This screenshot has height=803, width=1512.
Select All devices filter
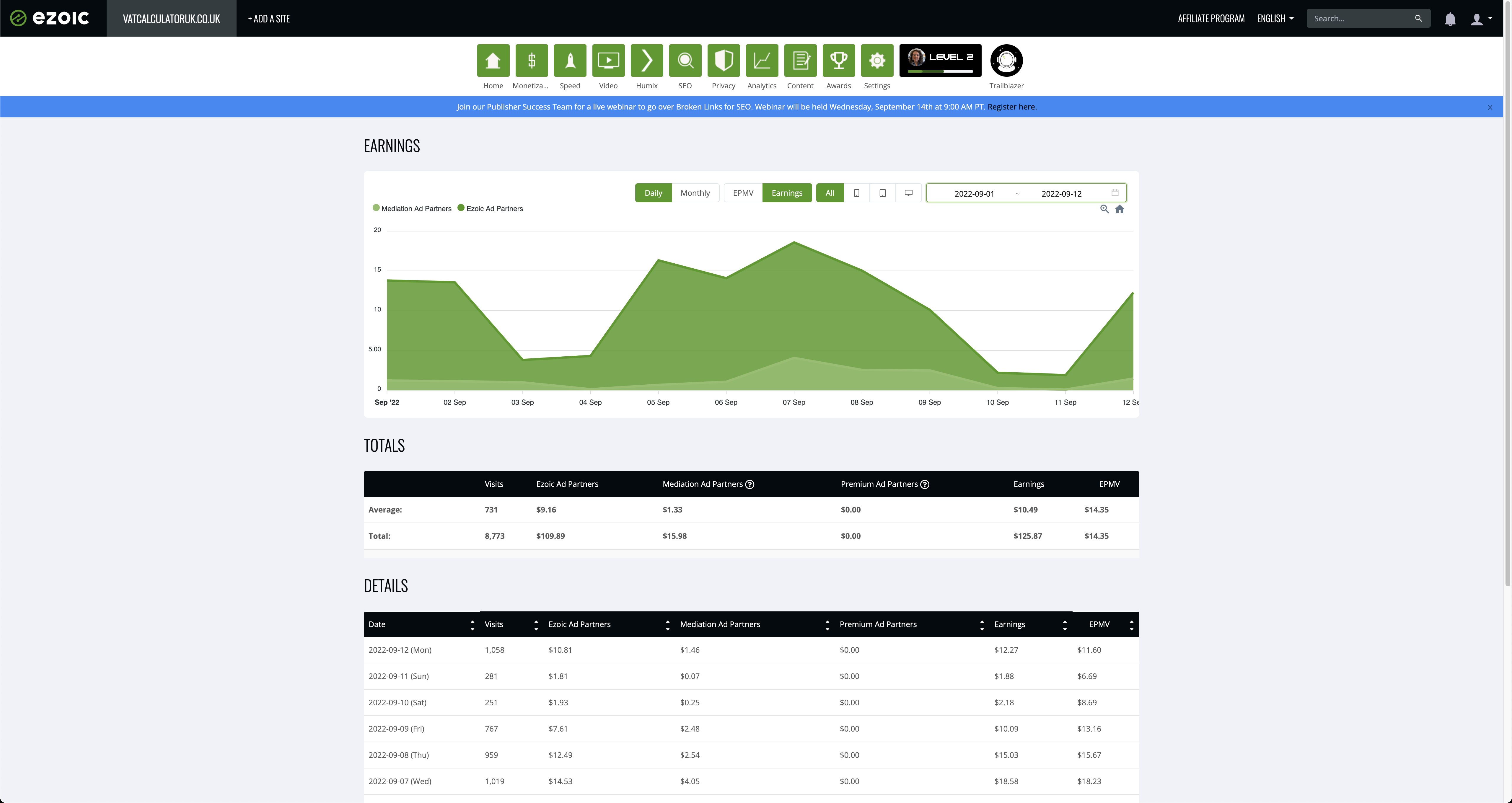(829, 193)
